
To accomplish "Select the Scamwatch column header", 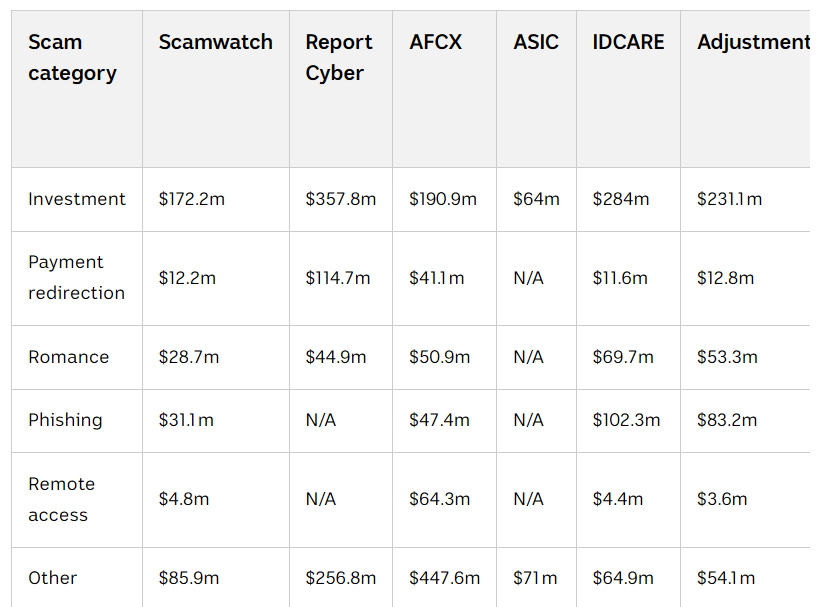I will pyautogui.click(x=215, y=42).
